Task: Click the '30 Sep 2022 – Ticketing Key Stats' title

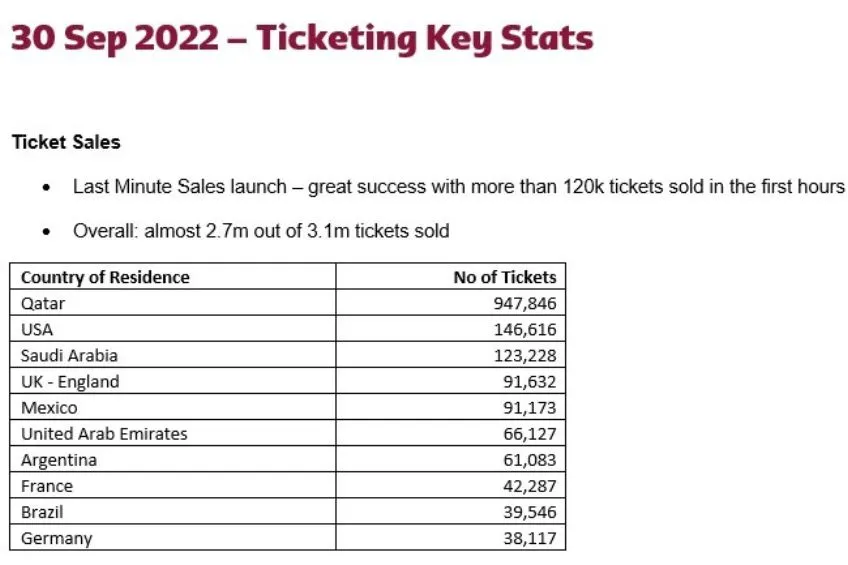Action: (301, 39)
